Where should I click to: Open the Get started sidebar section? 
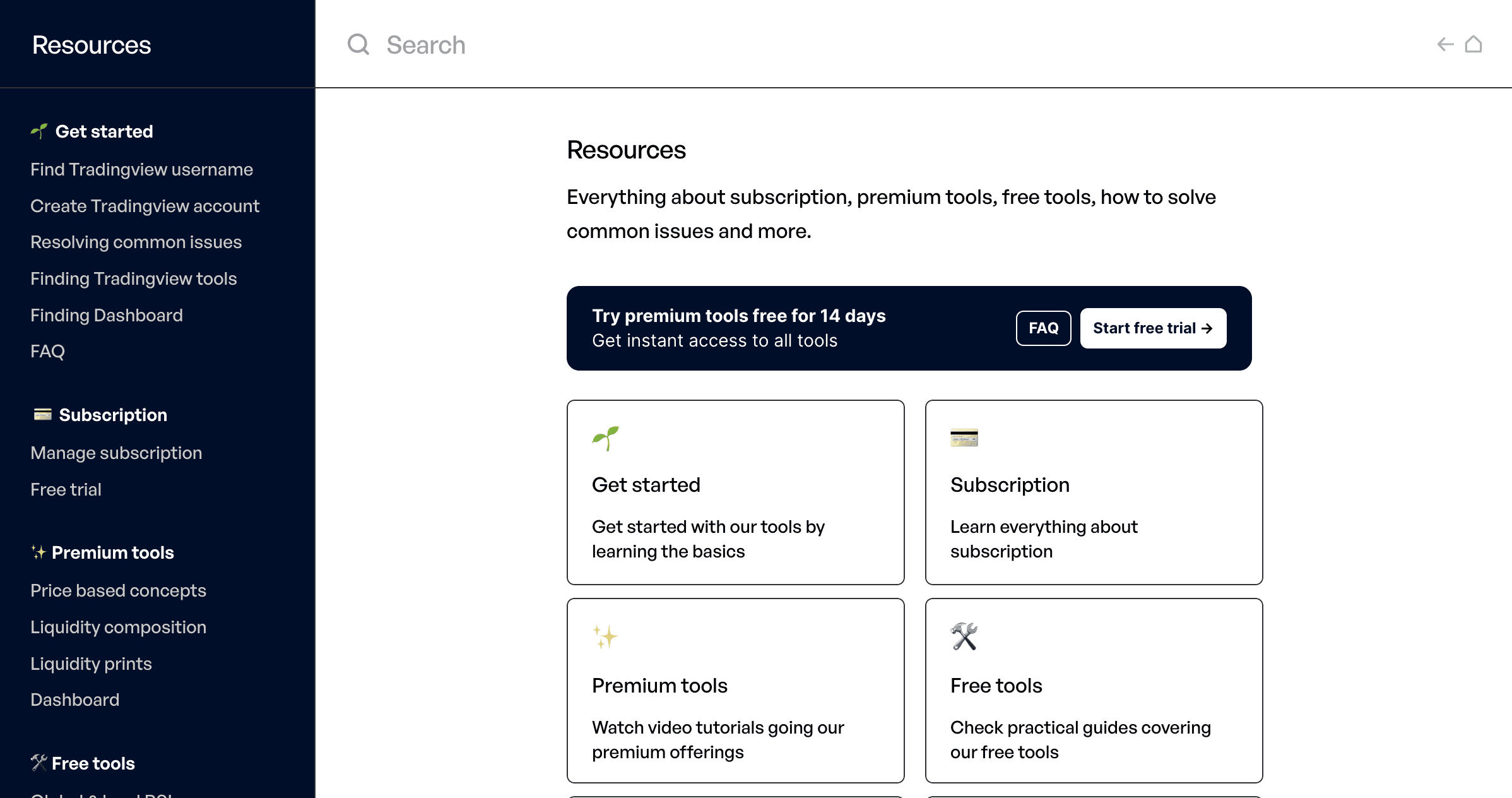coord(104,131)
